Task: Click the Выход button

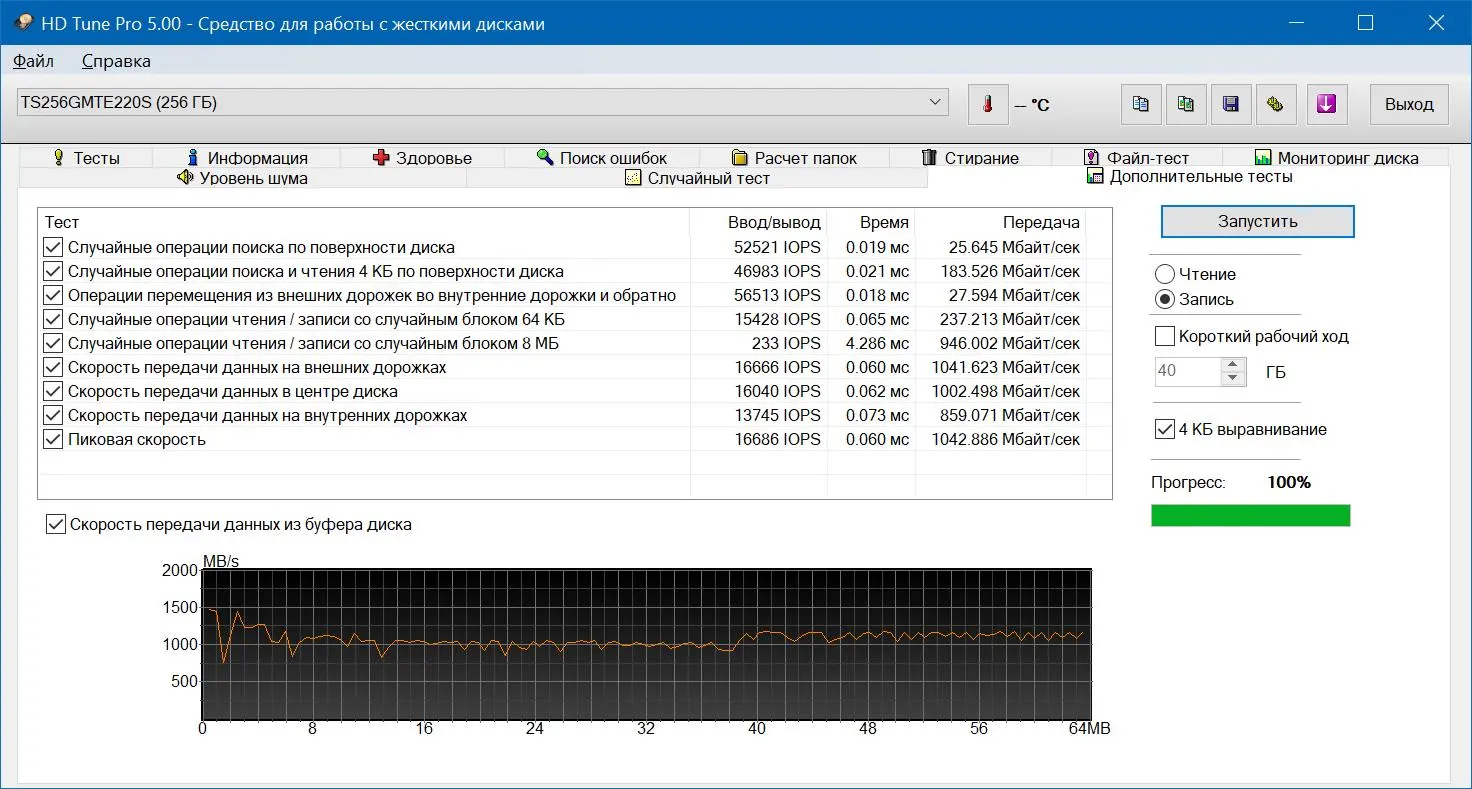Action: 1409,104
